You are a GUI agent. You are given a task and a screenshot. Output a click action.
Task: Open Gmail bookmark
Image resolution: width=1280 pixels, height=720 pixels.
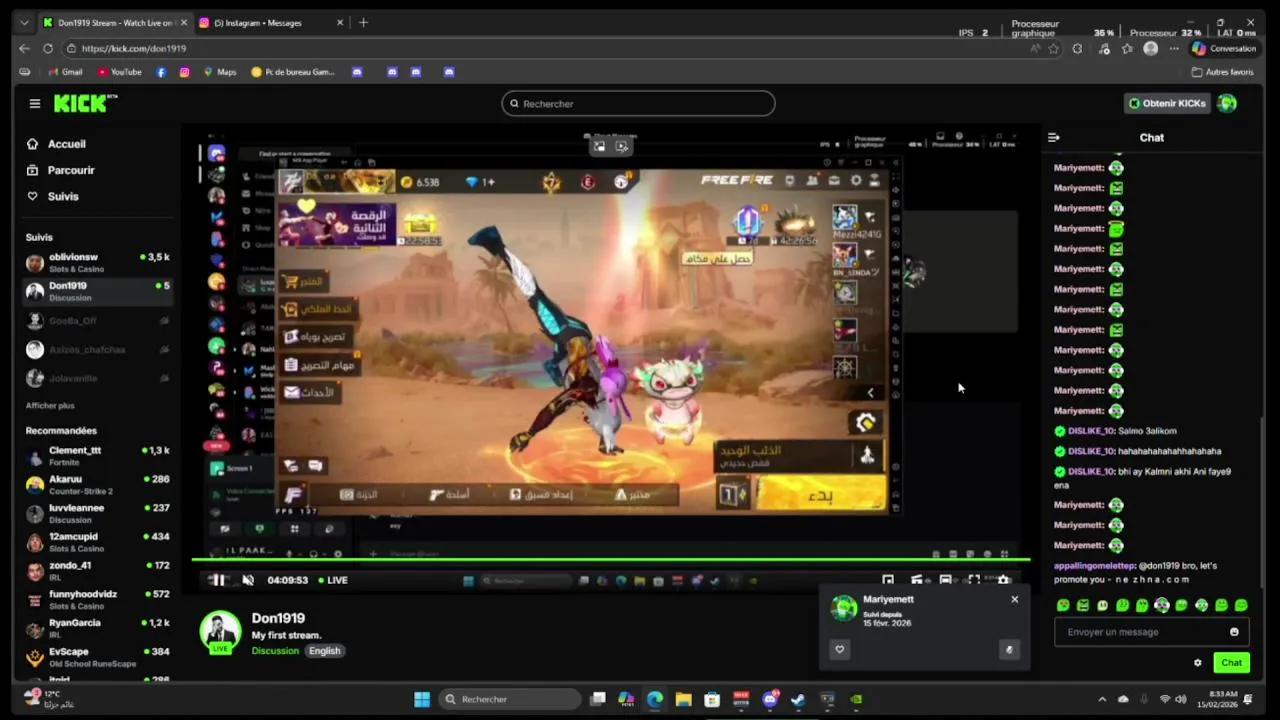point(64,72)
